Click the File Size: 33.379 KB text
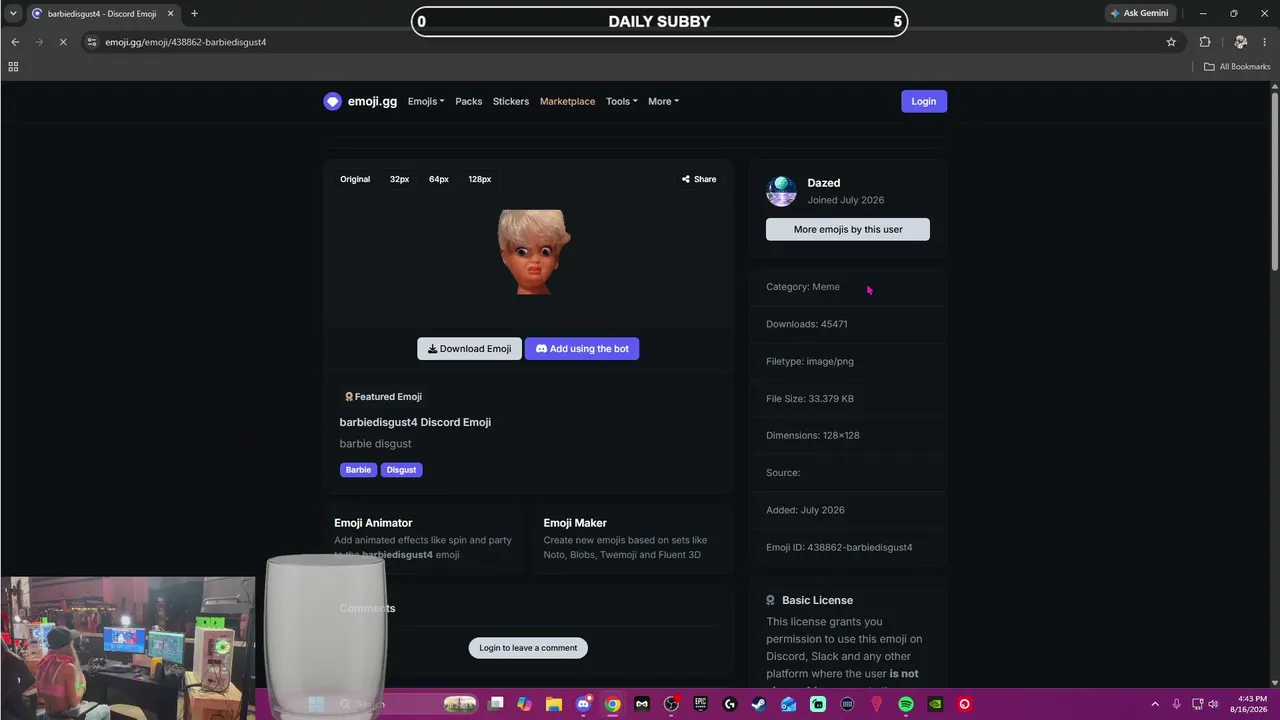 (x=810, y=398)
